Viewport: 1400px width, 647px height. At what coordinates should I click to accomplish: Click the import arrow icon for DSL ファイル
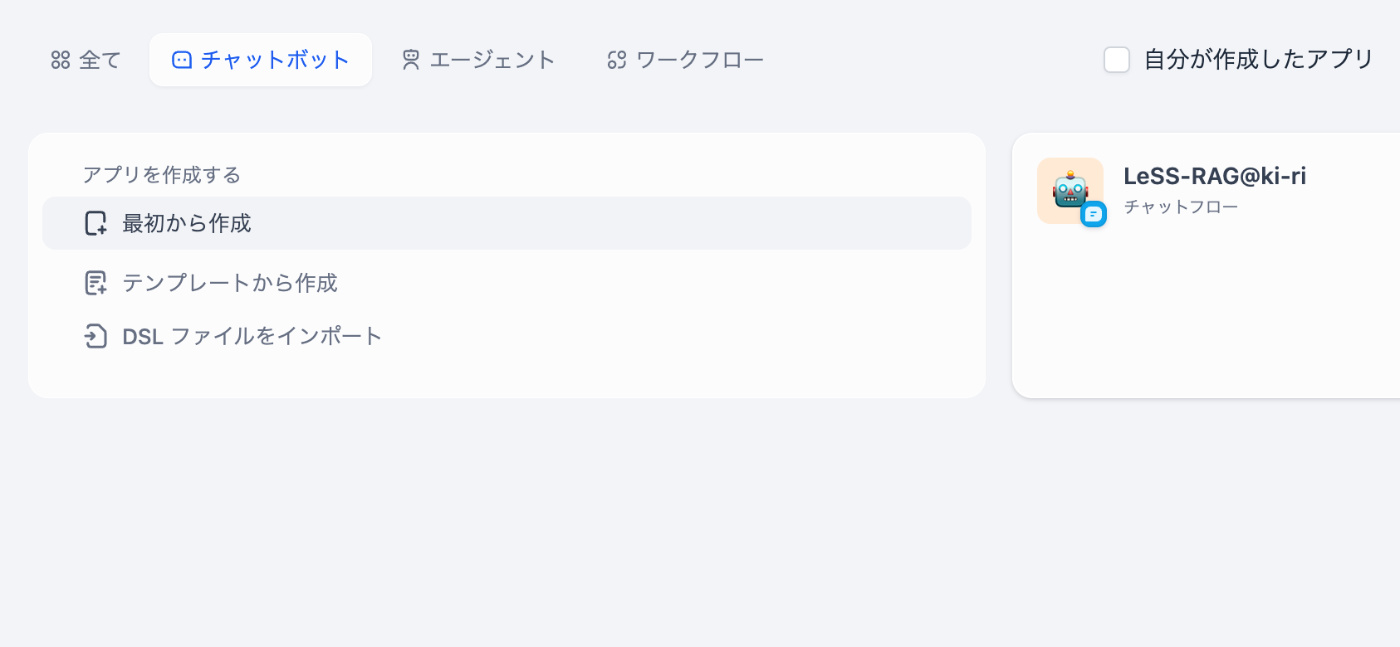95,336
